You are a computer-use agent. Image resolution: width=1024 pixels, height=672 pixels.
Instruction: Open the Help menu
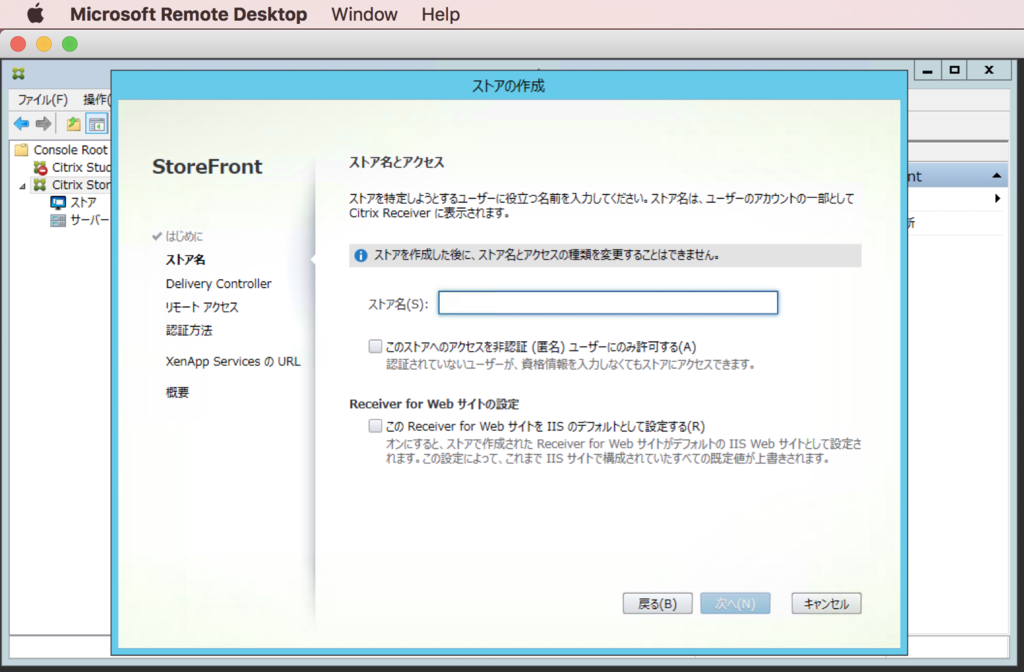[x=440, y=14]
